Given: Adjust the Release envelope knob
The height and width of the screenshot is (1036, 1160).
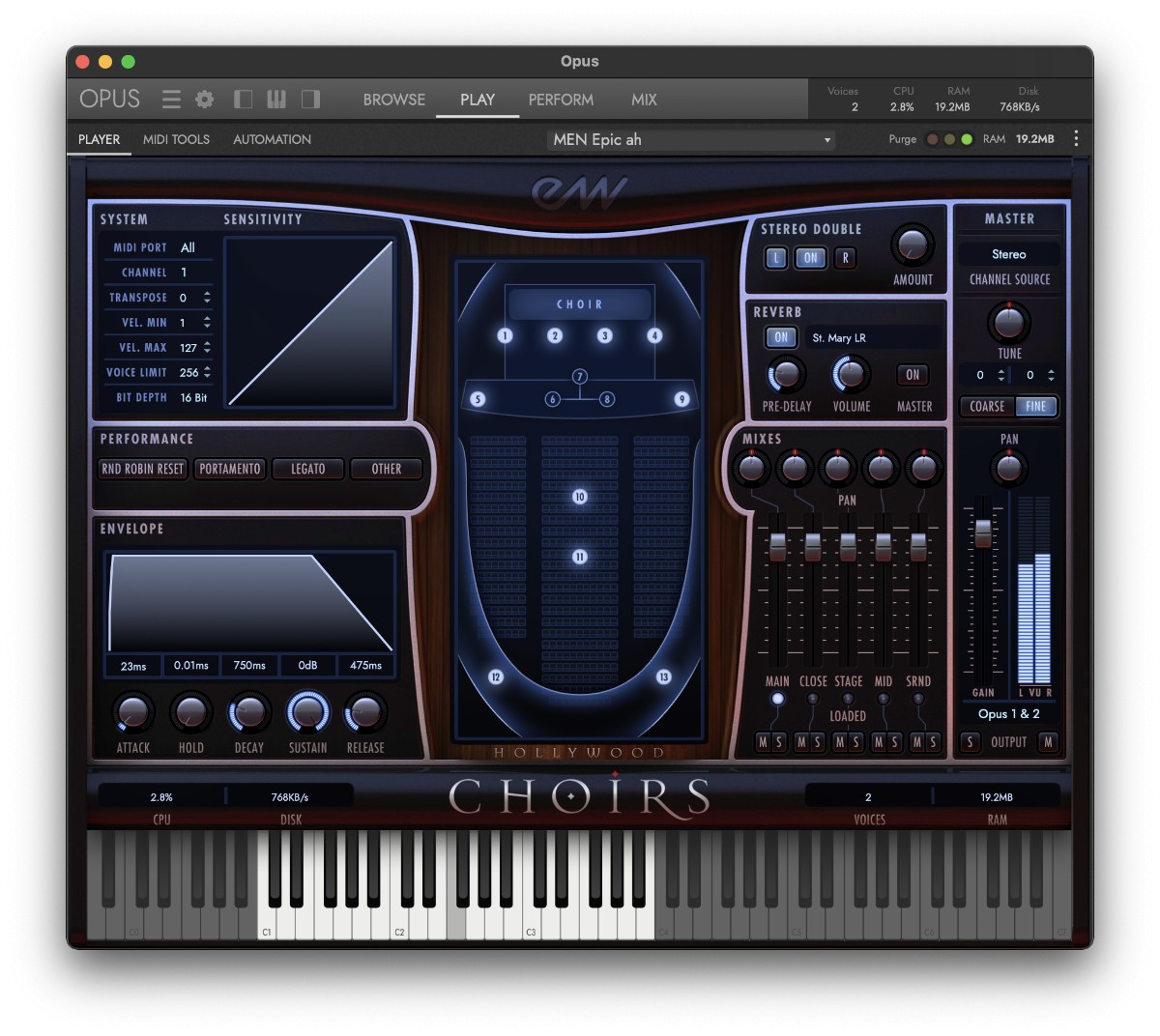Looking at the screenshot, I should 365,713.
